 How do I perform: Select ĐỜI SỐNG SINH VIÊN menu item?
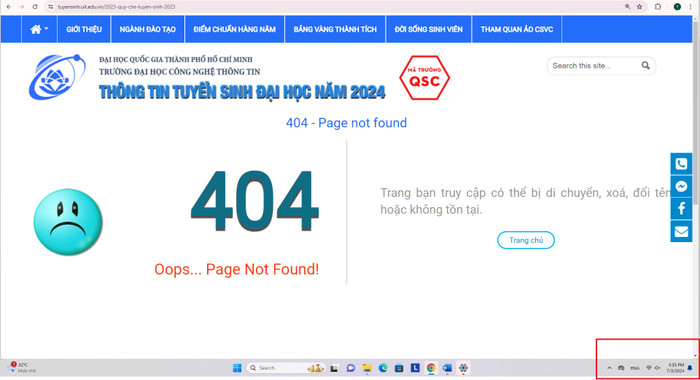(429, 29)
